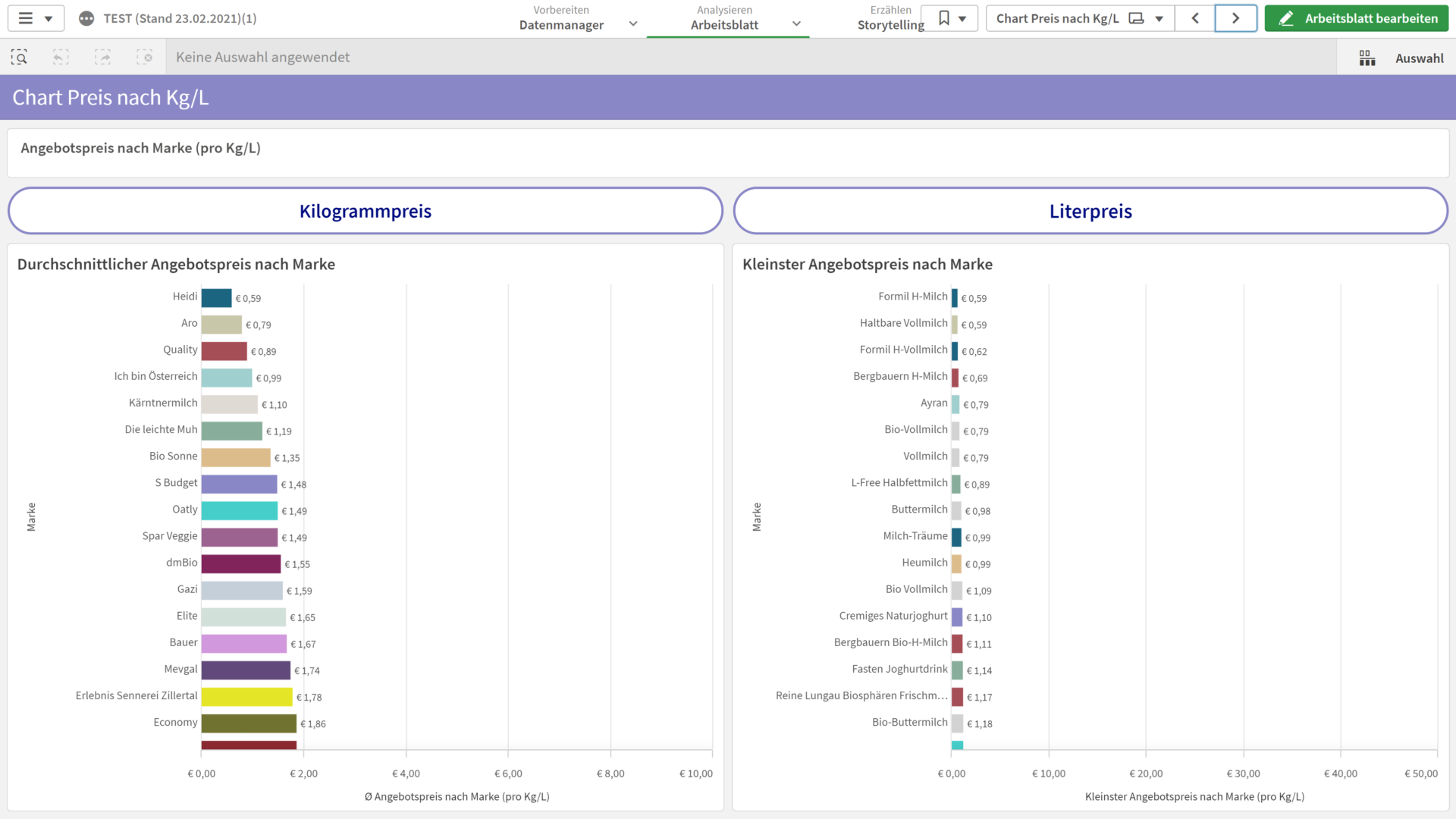Click the Formil H-Vollmilch label
The height and width of the screenshot is (819, 1456).
[x=904, y=350]
